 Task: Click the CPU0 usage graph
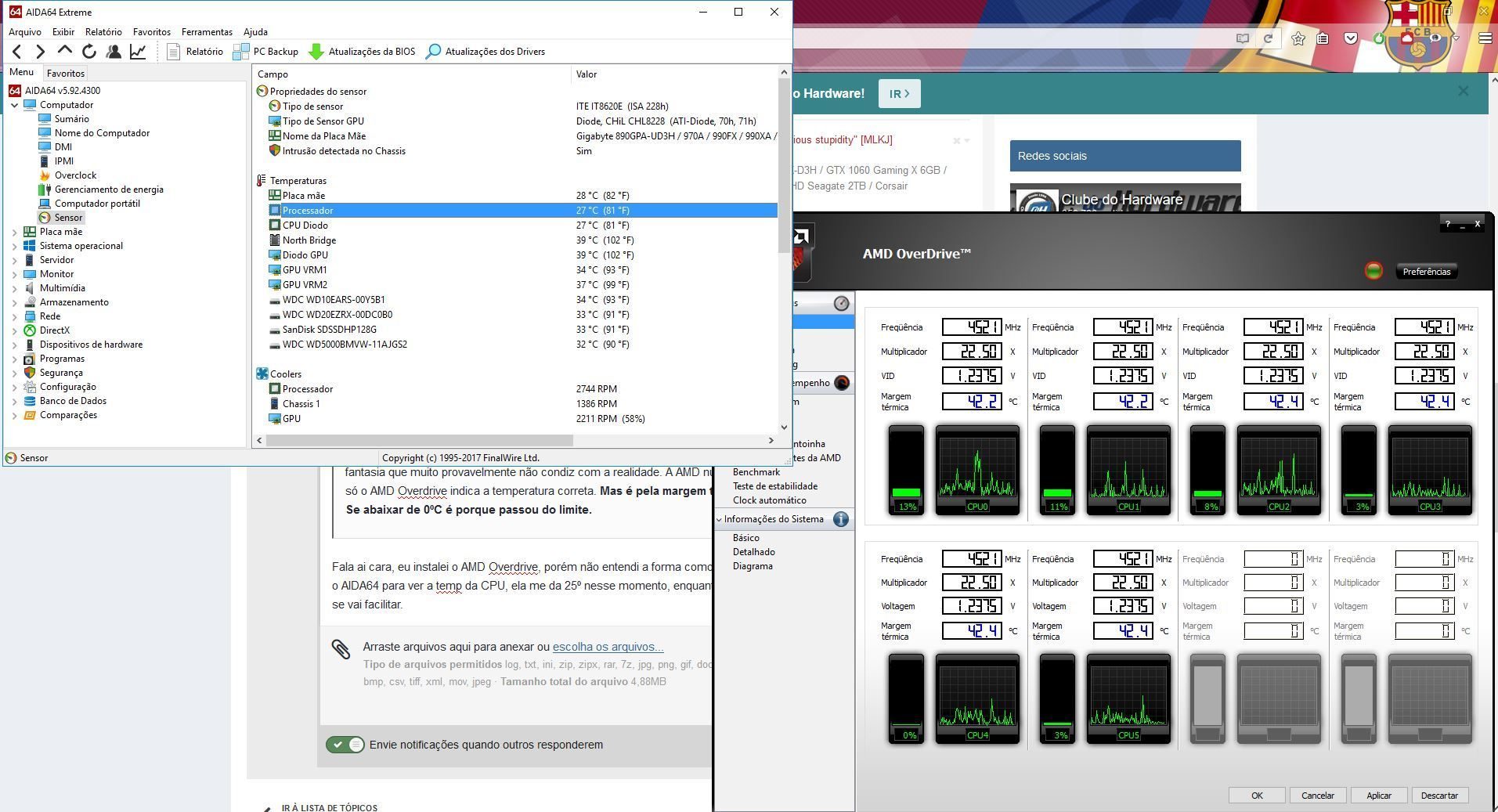pyautogui.click(x=977, y=468)
